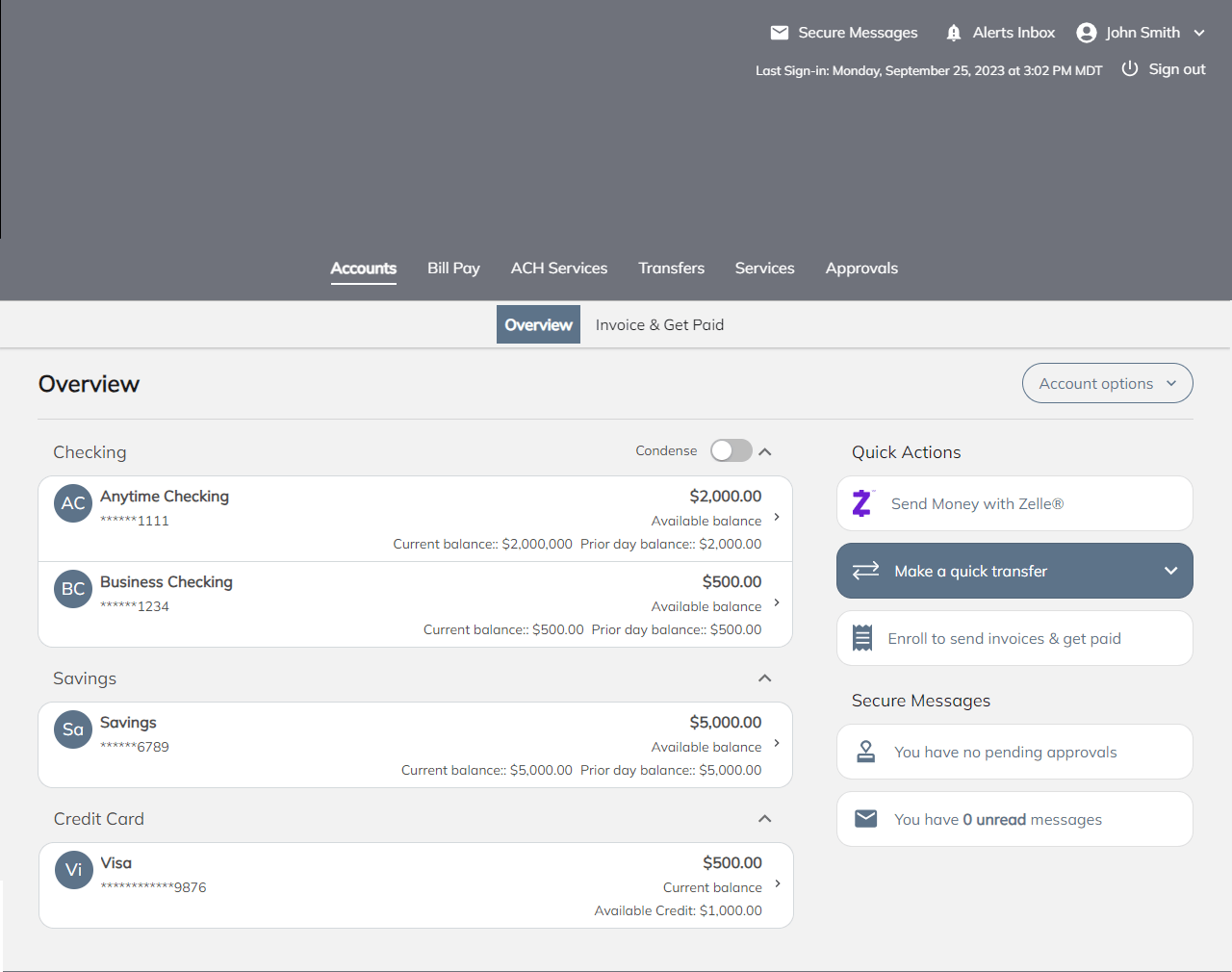
Task: Open the Transfers menu
Action: click(x=672, y=269)
